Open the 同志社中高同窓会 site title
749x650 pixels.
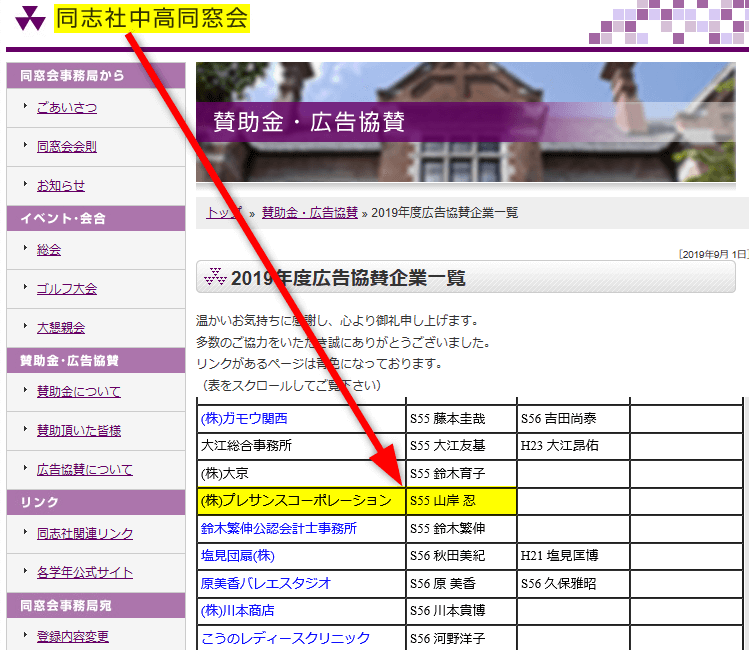(152, 18)
